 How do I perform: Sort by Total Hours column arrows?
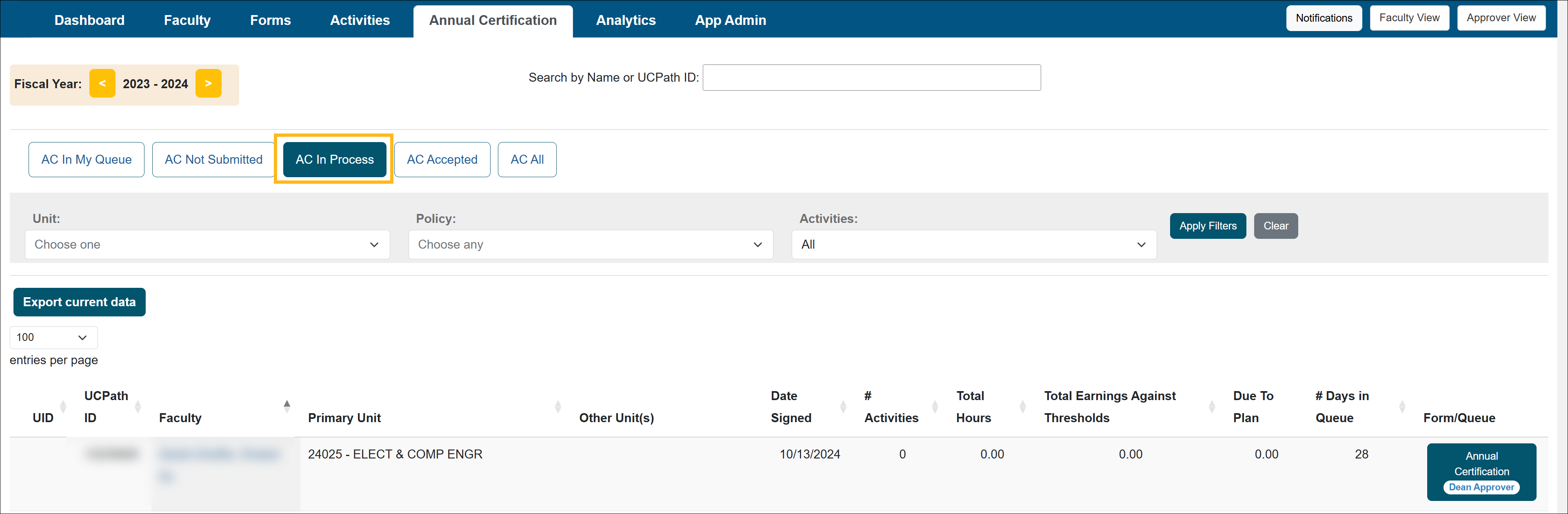pos(1023,407)
